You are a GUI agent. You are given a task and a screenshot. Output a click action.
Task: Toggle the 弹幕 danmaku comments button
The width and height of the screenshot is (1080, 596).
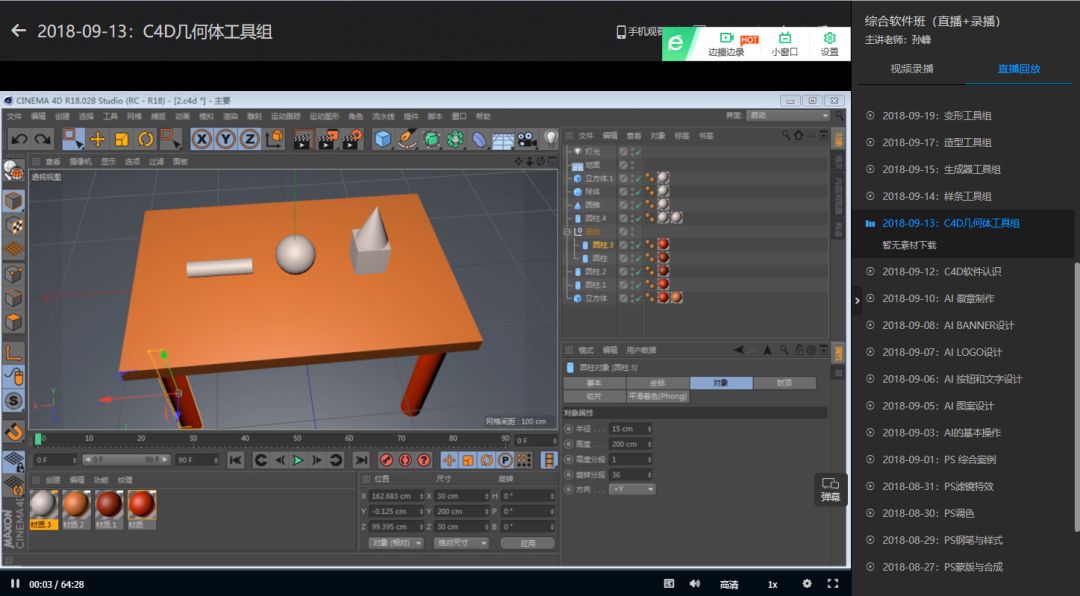[x=831, y=489]
